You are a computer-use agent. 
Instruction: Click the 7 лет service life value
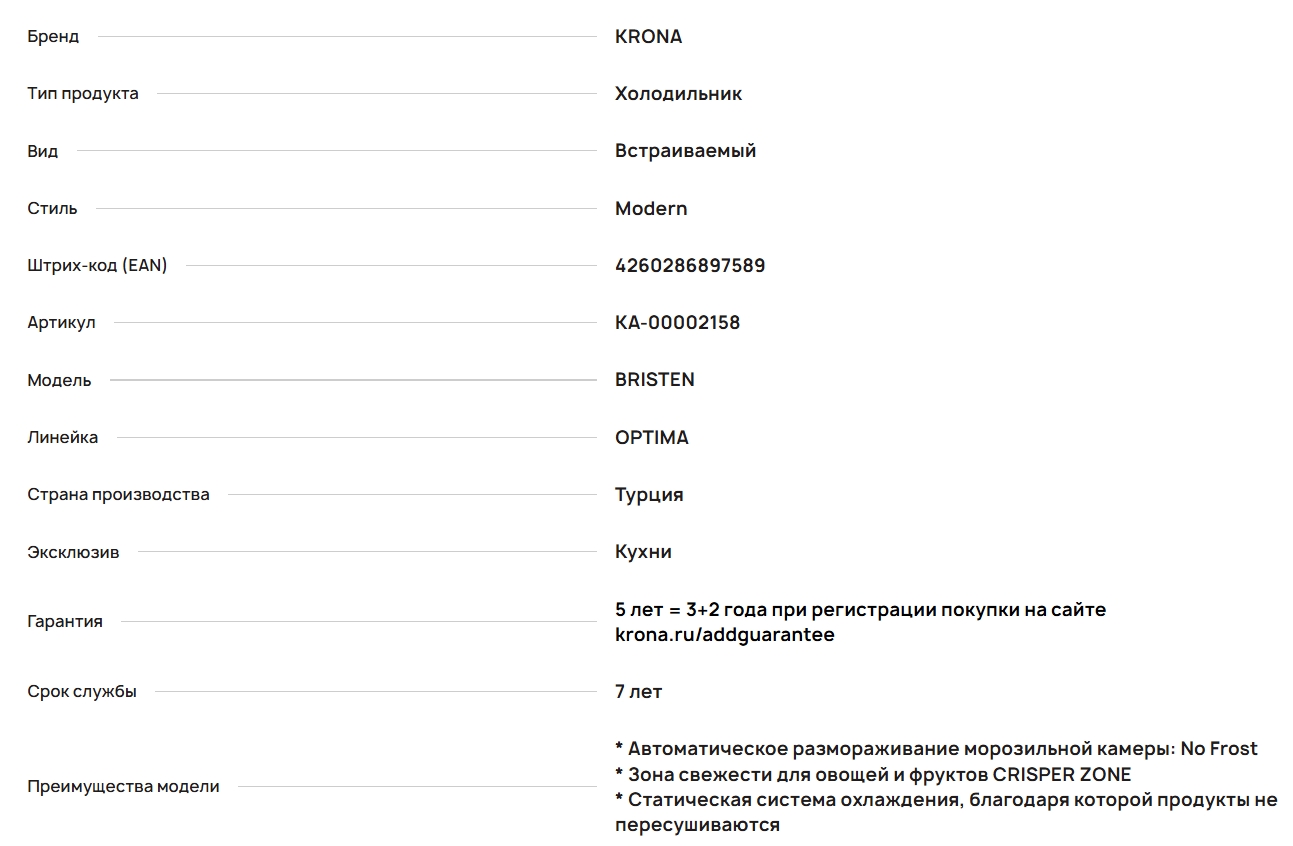tap(638, 692)
